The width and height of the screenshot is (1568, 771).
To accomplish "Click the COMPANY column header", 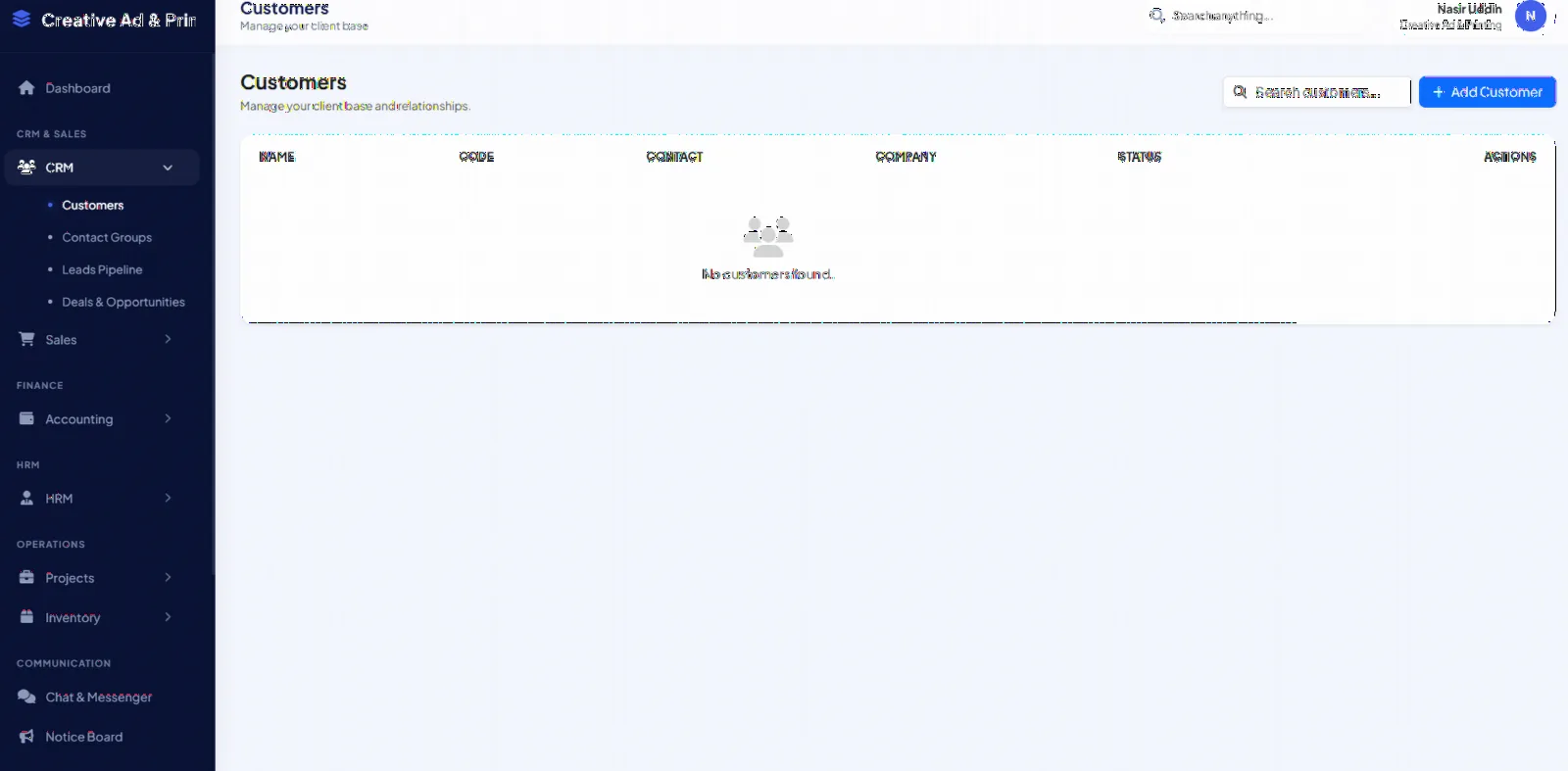I will click(x=906, y=157).
